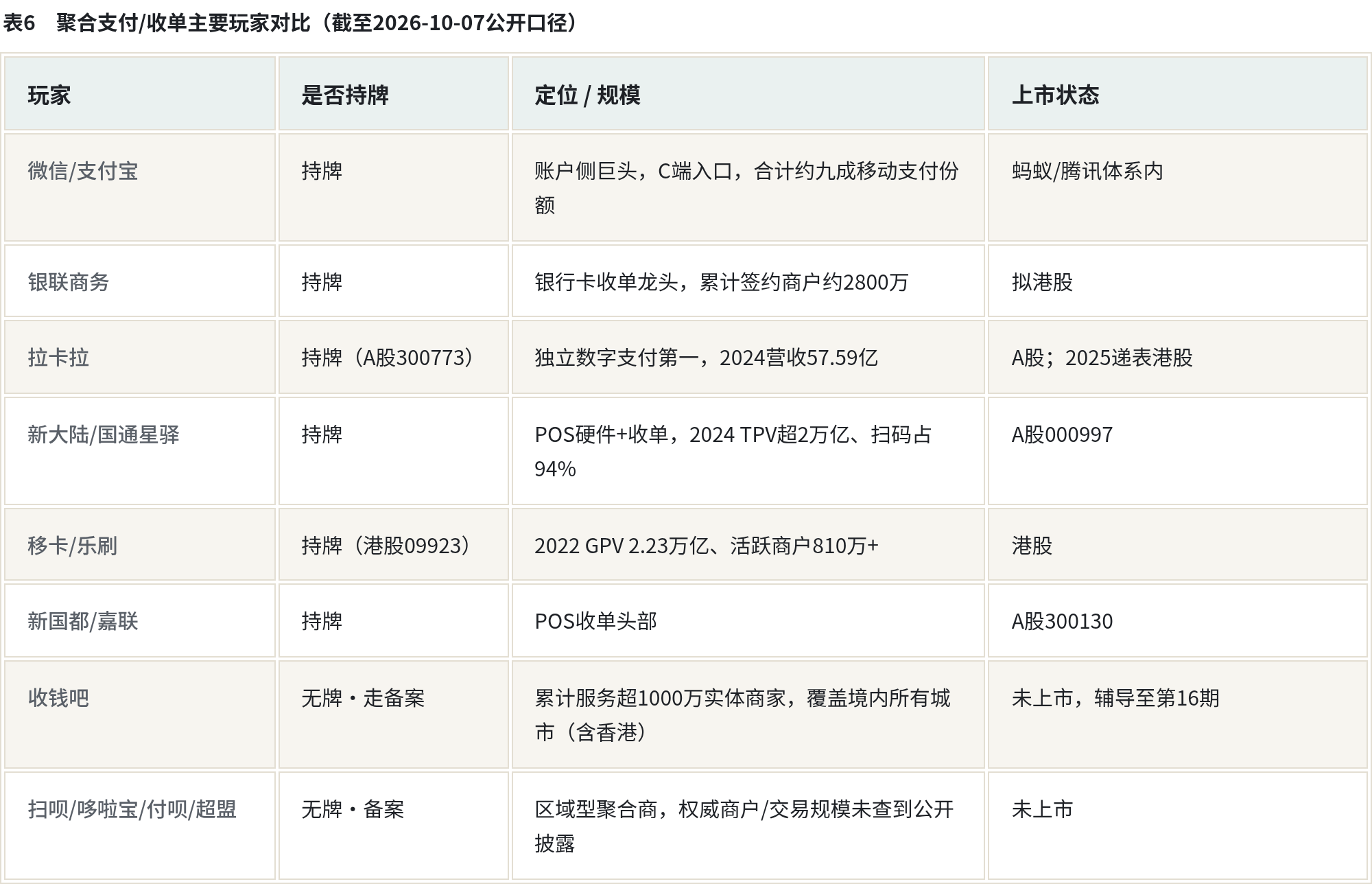Select the '未上市' status cell in last row
Image resolution: width=1372 pixels, height=884 pixels.
[1178, 826]
